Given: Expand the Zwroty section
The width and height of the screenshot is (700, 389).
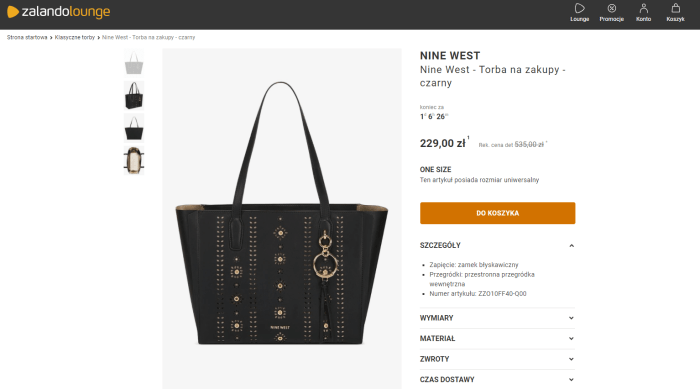Looking at the screenshot, I should 497,359.
